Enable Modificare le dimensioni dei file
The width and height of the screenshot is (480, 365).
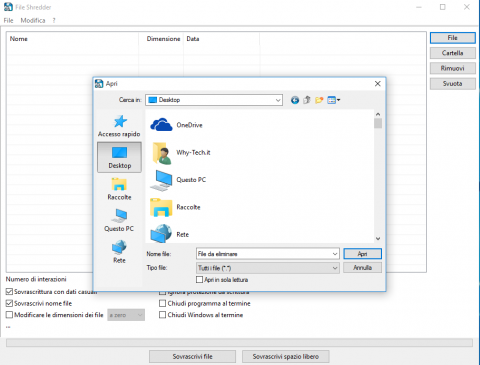9,315
